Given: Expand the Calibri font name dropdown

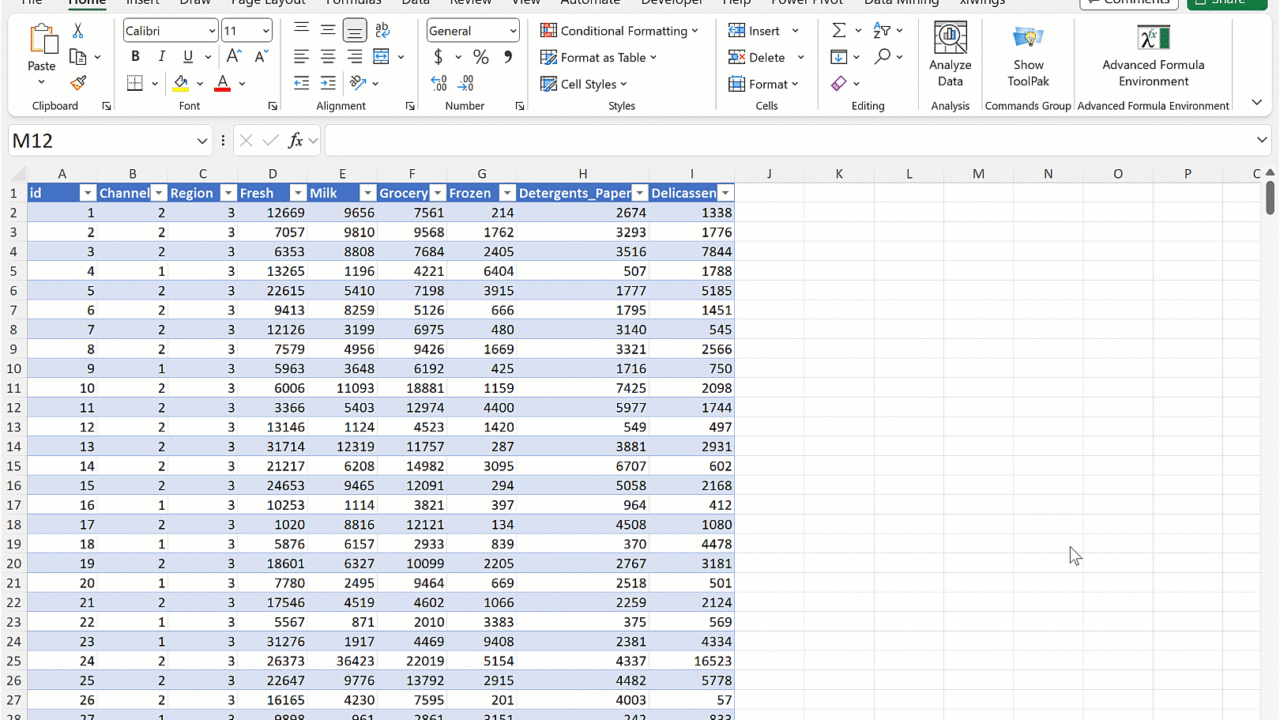Looking at the screenshot, I should pyautogui.click(x=212, y=31).
